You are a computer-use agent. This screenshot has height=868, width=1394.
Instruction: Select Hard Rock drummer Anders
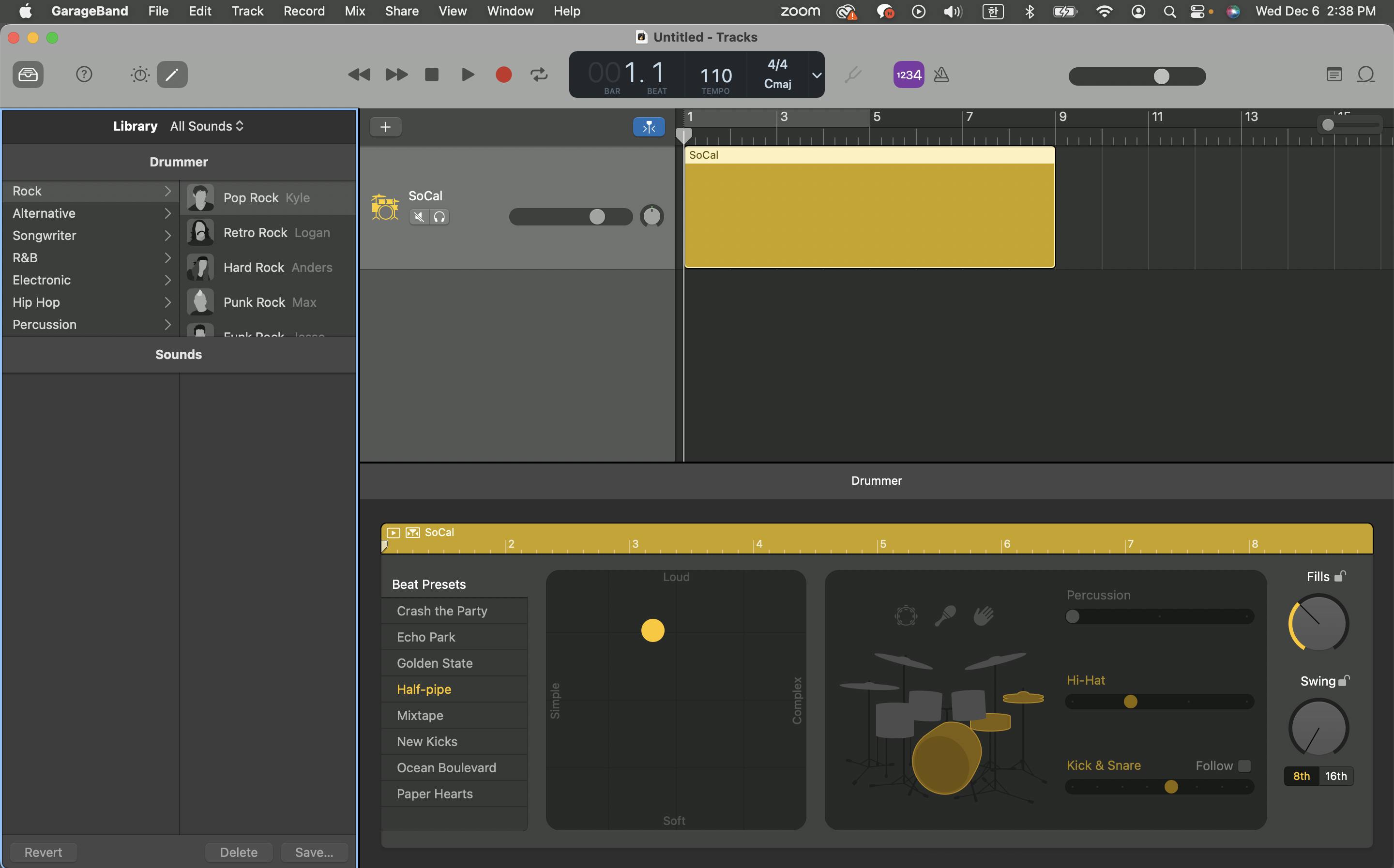pos(268,268)
